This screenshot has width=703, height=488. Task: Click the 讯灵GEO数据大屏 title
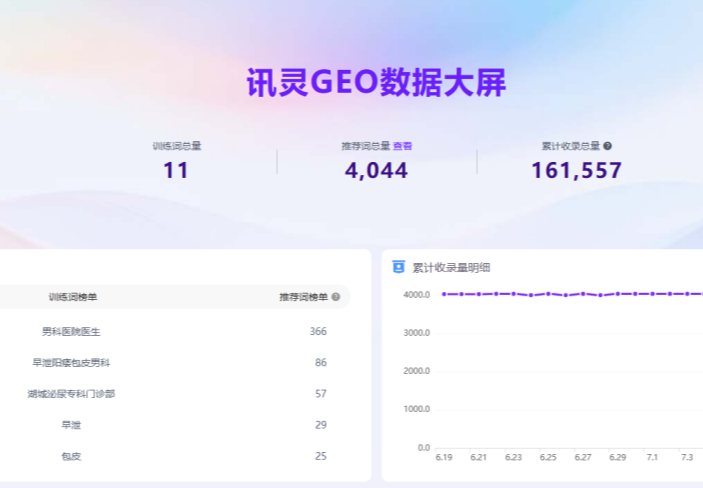376,83
